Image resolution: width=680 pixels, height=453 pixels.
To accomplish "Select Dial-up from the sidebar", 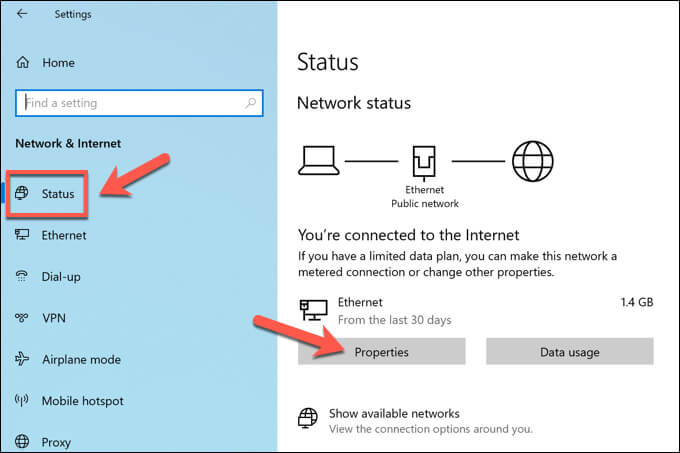I will click(62, 277).
